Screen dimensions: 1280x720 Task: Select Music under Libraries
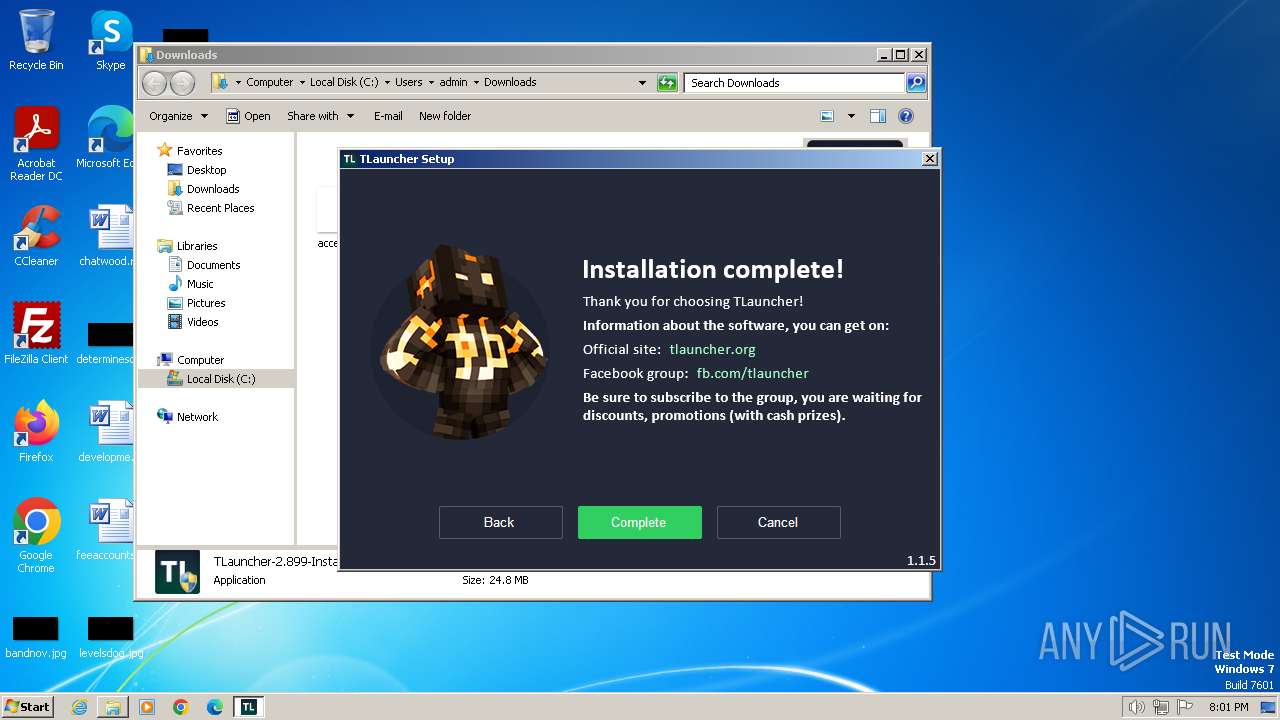point(200,284)
